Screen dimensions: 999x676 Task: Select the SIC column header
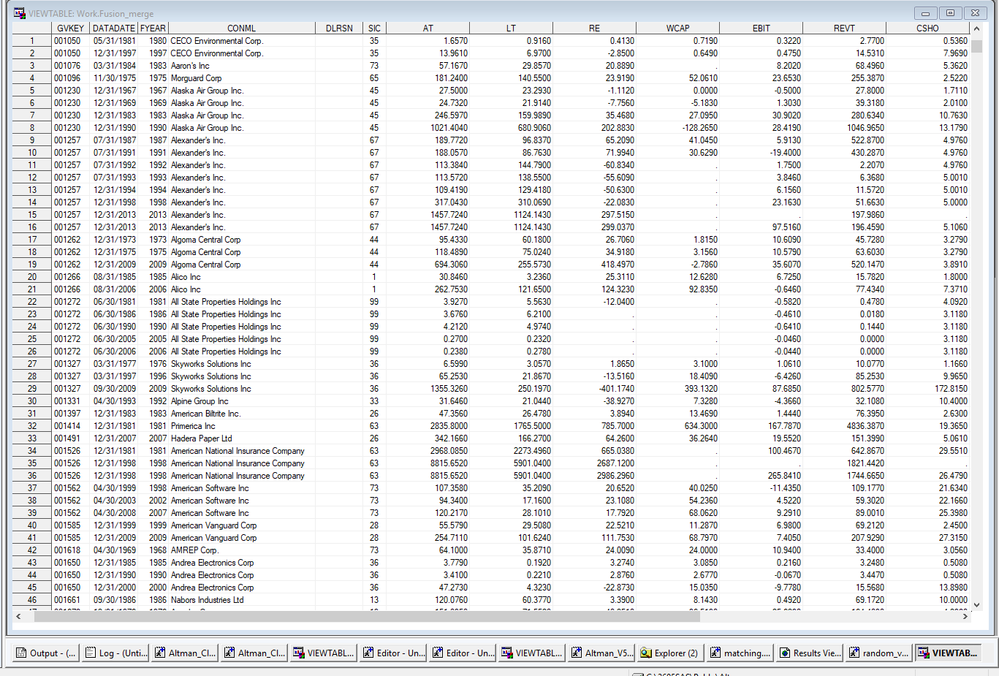(374, 28)
